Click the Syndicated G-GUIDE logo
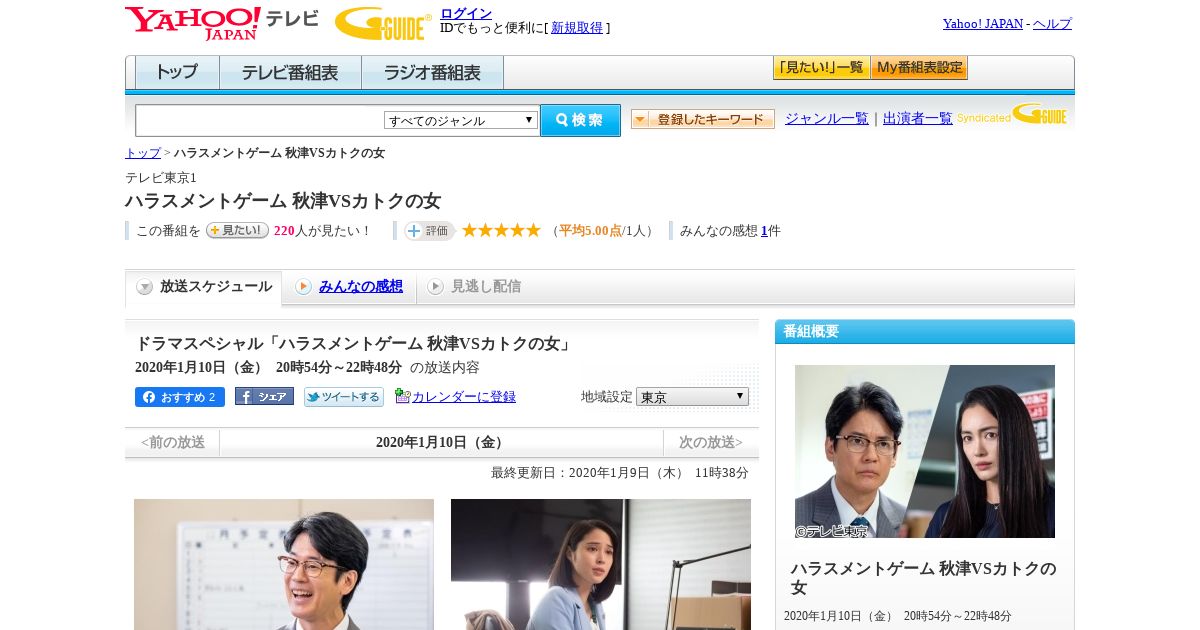Image resolution: width=1200 pixels, height=630 pixels. 1012,114
